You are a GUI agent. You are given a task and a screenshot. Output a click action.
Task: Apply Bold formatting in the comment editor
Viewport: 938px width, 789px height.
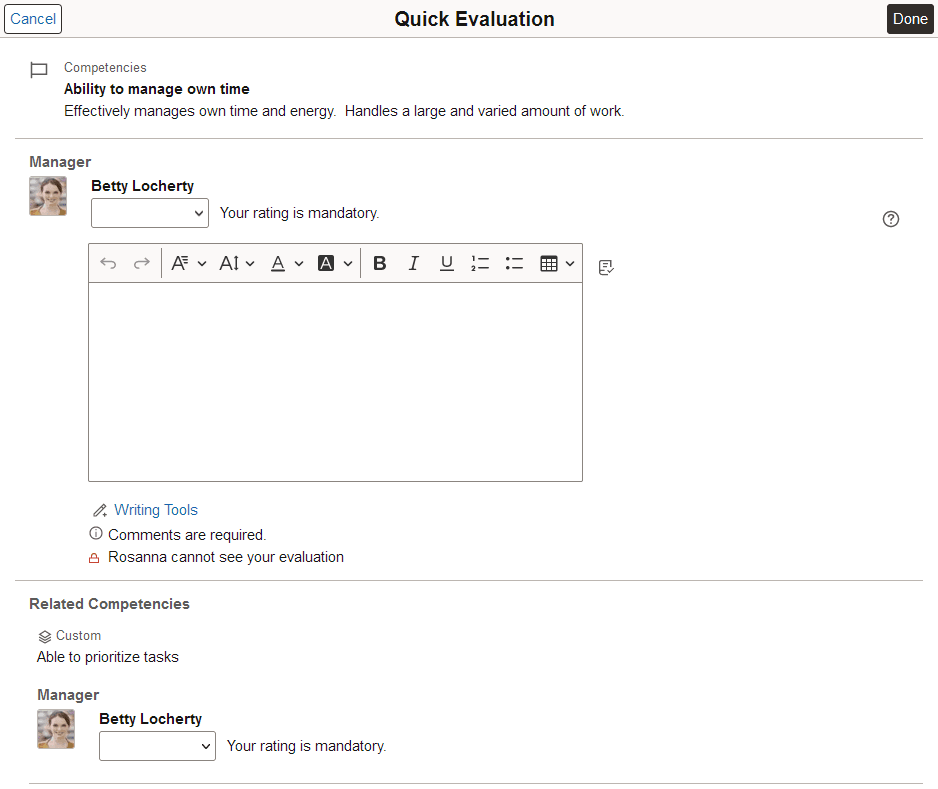tap(380, 262)
